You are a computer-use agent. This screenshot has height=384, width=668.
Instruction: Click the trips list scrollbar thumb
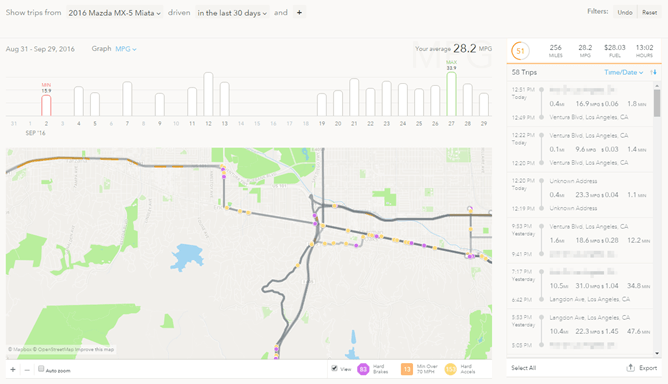point(657,103)
